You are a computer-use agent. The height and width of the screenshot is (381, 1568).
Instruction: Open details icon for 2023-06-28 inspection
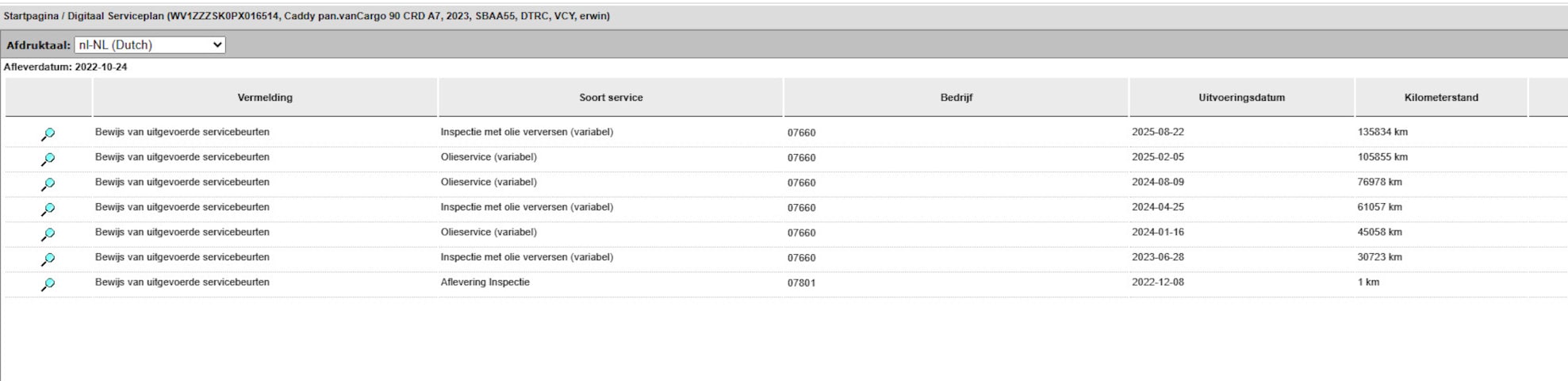pyautogui.click(x=48, y=260)
